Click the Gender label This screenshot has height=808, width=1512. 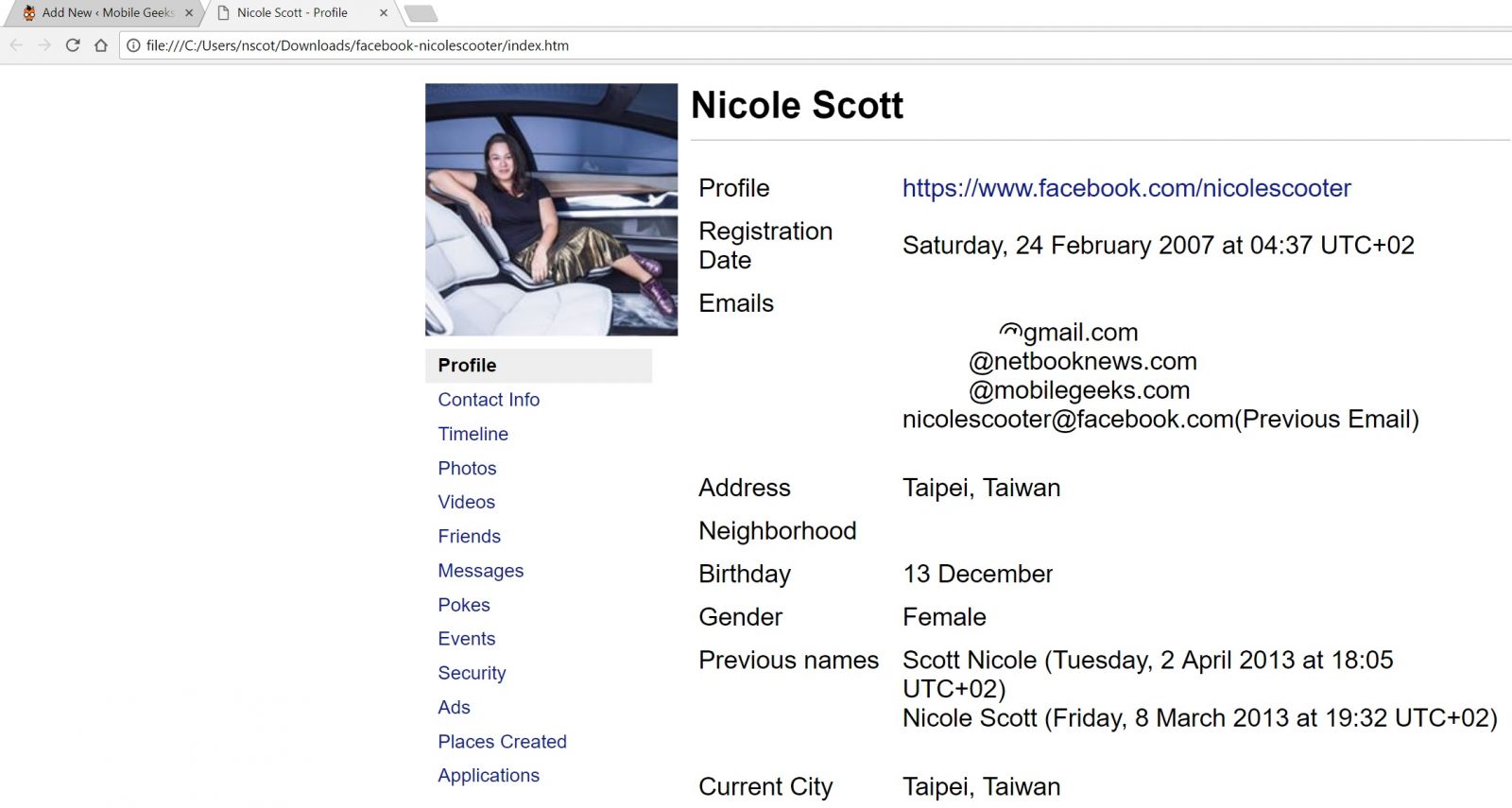coord(740,617)
